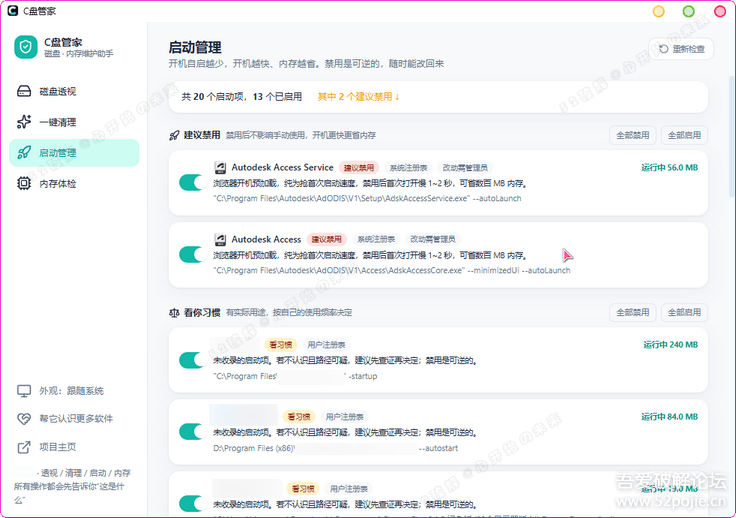The height and width of the screenshot is (518, 736).
Task: Click the yellow minimize window button
Action: [x=659, y=11]
